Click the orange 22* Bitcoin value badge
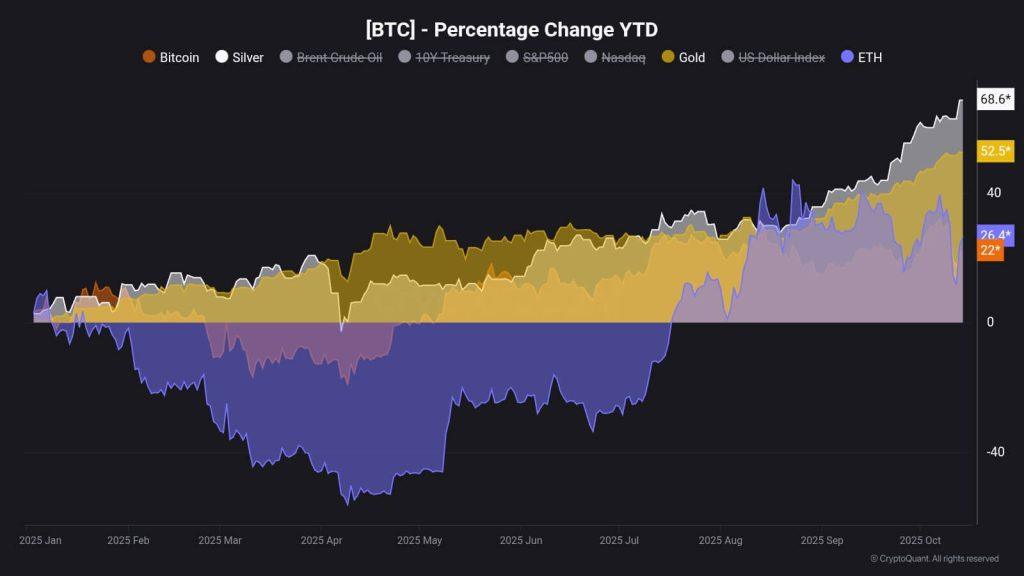The height and width of the screenshot is (576, 1024). click(990, 250)
